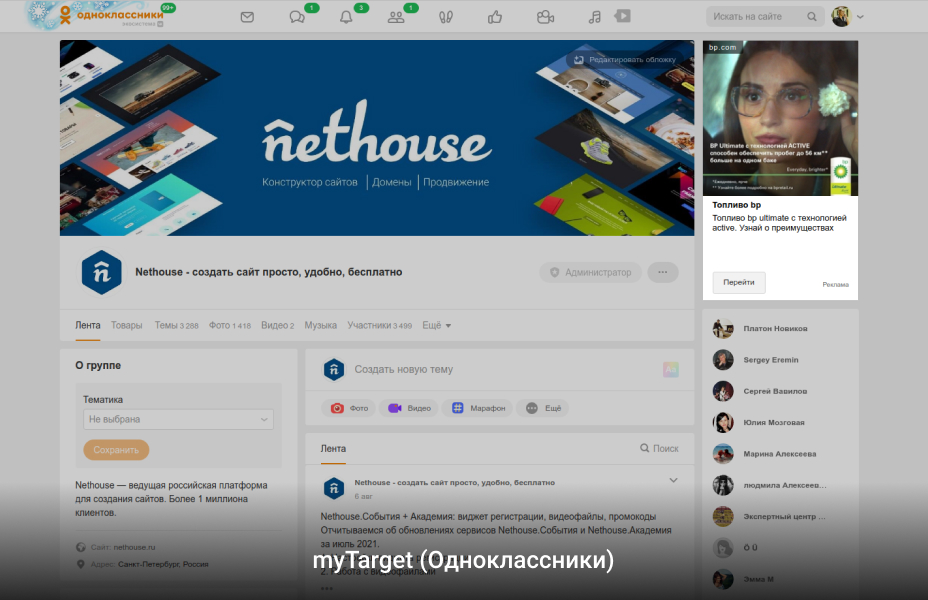Click the bp fuel ad image
Screen dimensions: 928x600
[780, 118]
